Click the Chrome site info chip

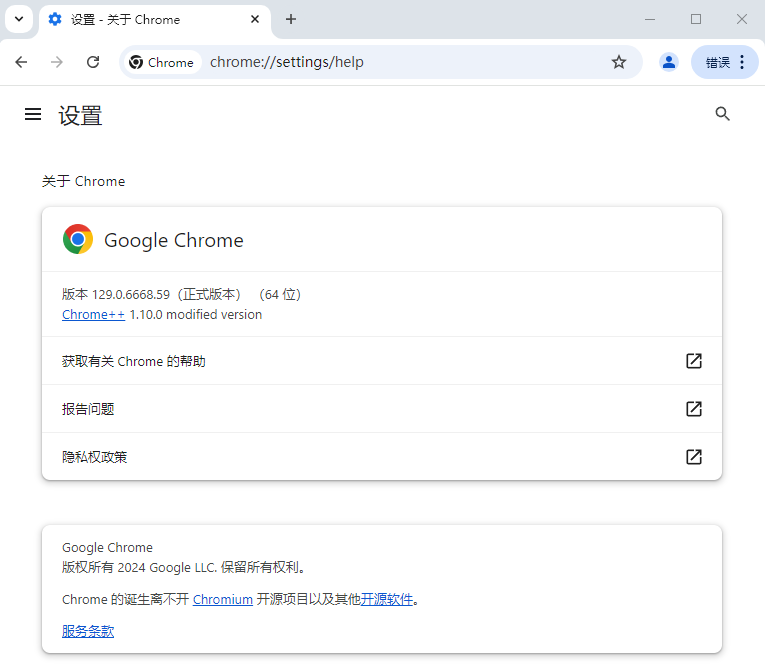click(161, 62)
